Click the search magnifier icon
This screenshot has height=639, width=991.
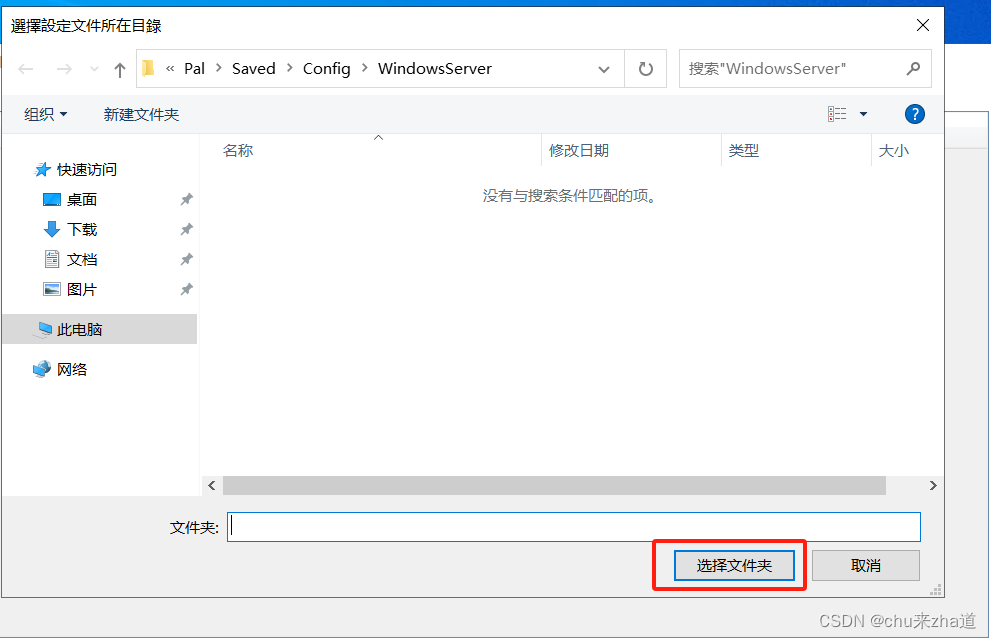click(x=913, y=68)
